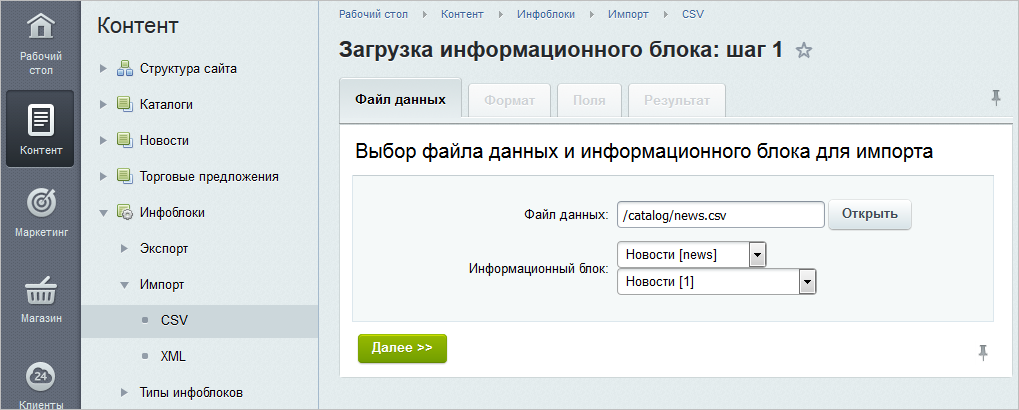Collapse the Инфоблоки tree node

[x=103, y=213]
